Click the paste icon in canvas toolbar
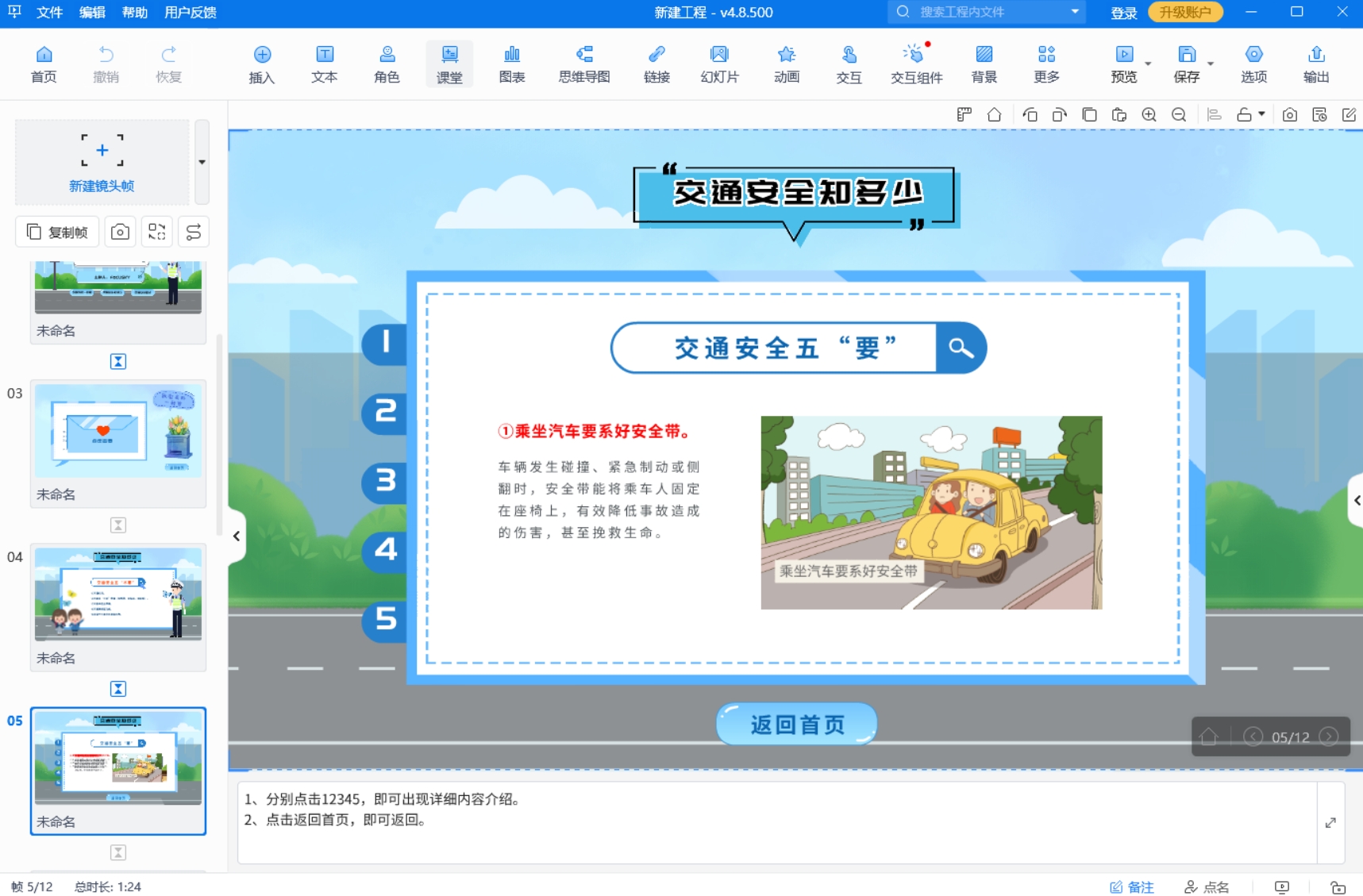Viewport: 1363px width, 896px height. 1119,114
